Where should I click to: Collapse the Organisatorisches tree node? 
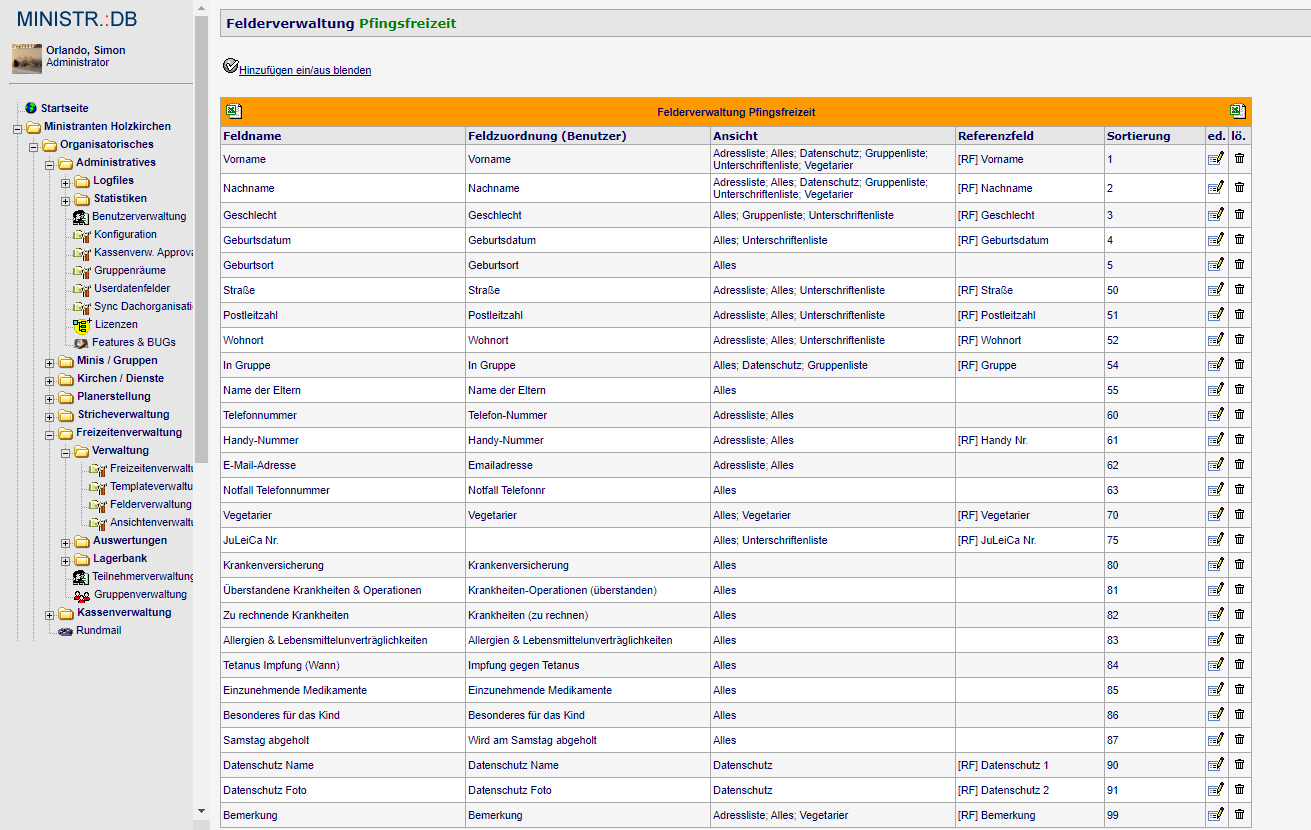[34, 145]
